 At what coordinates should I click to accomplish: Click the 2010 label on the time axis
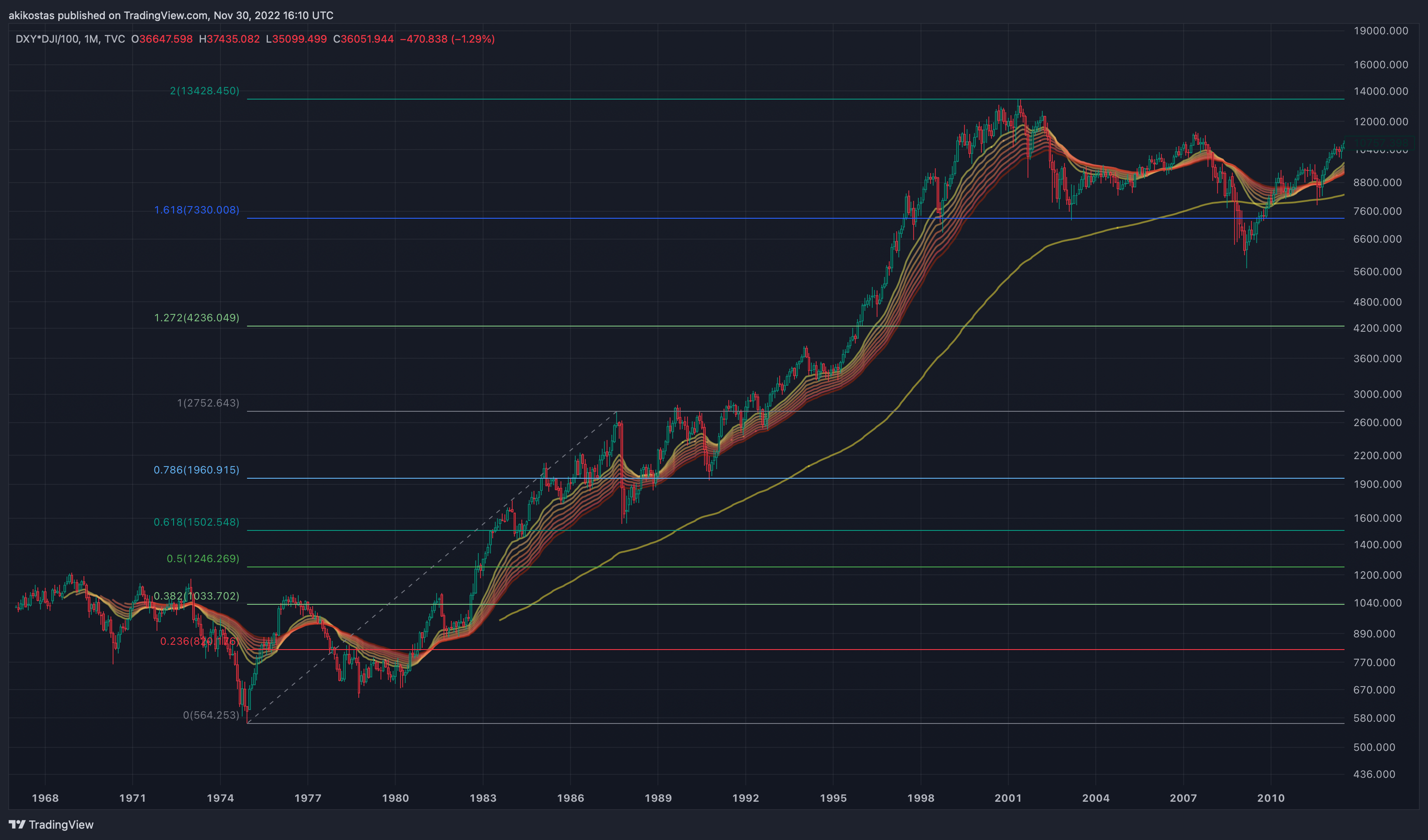click(x=1271, y=798)
